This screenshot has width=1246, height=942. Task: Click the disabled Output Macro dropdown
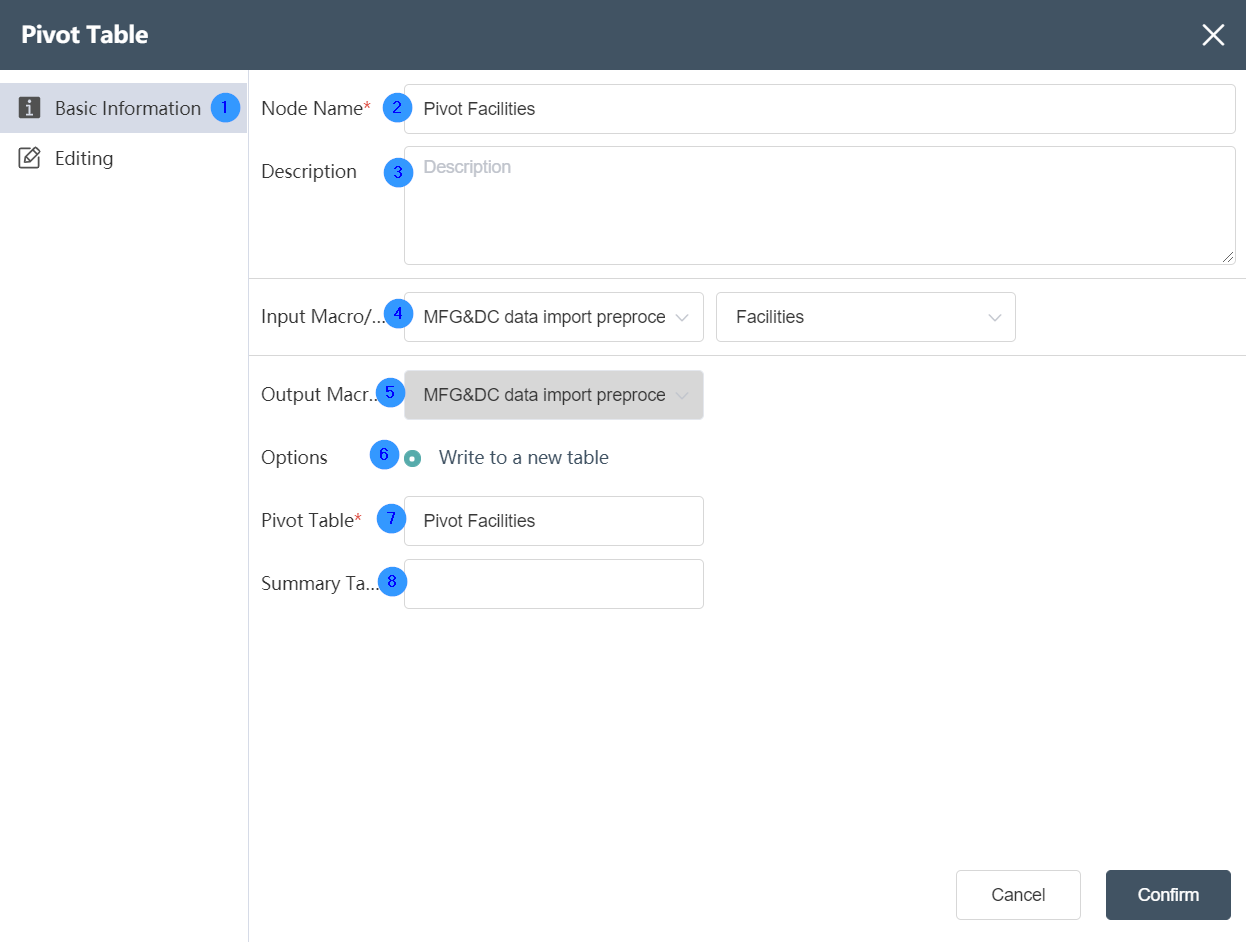point(554,395)
